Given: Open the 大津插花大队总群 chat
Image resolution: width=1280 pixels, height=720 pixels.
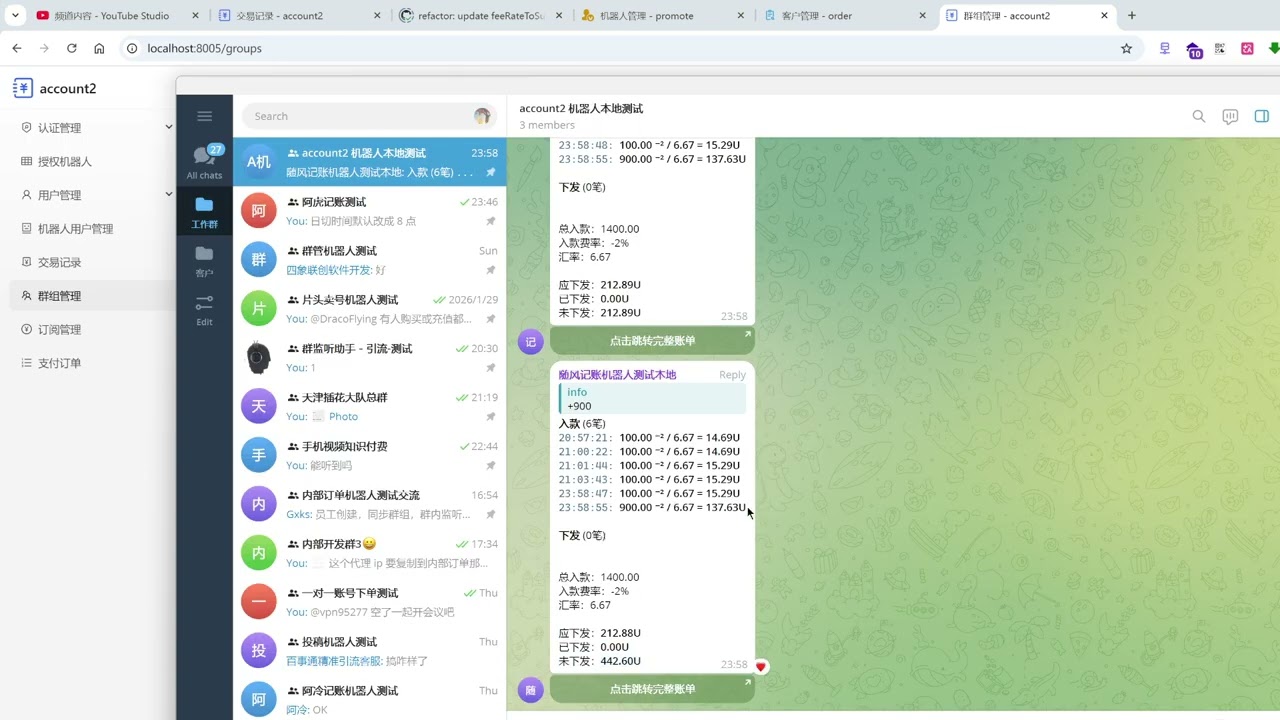Looking at the screenshot, I should tap(370, 406).
